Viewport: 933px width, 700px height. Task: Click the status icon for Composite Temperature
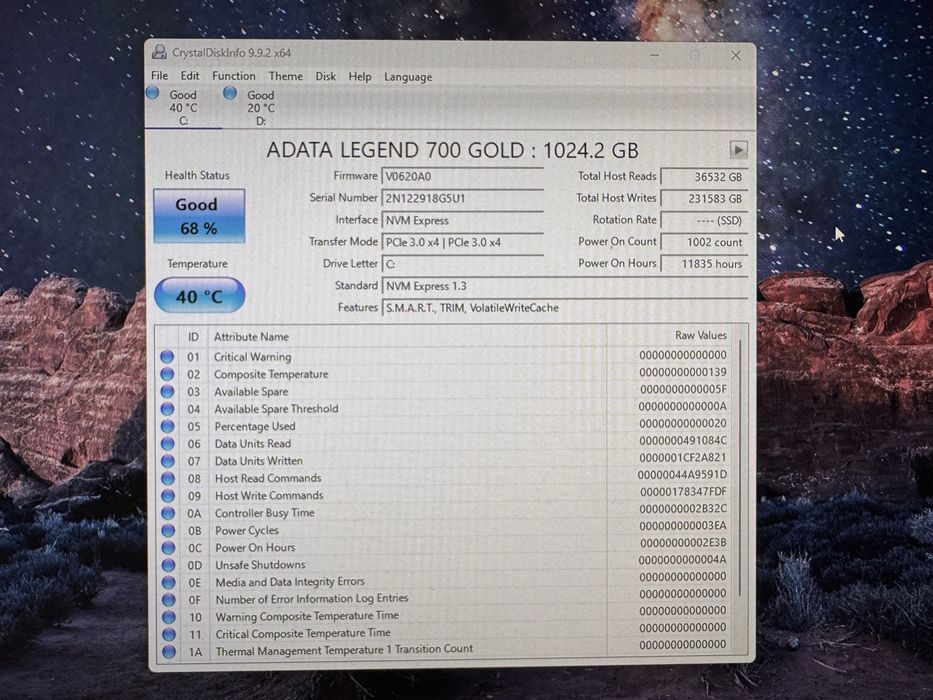[167, 374]
